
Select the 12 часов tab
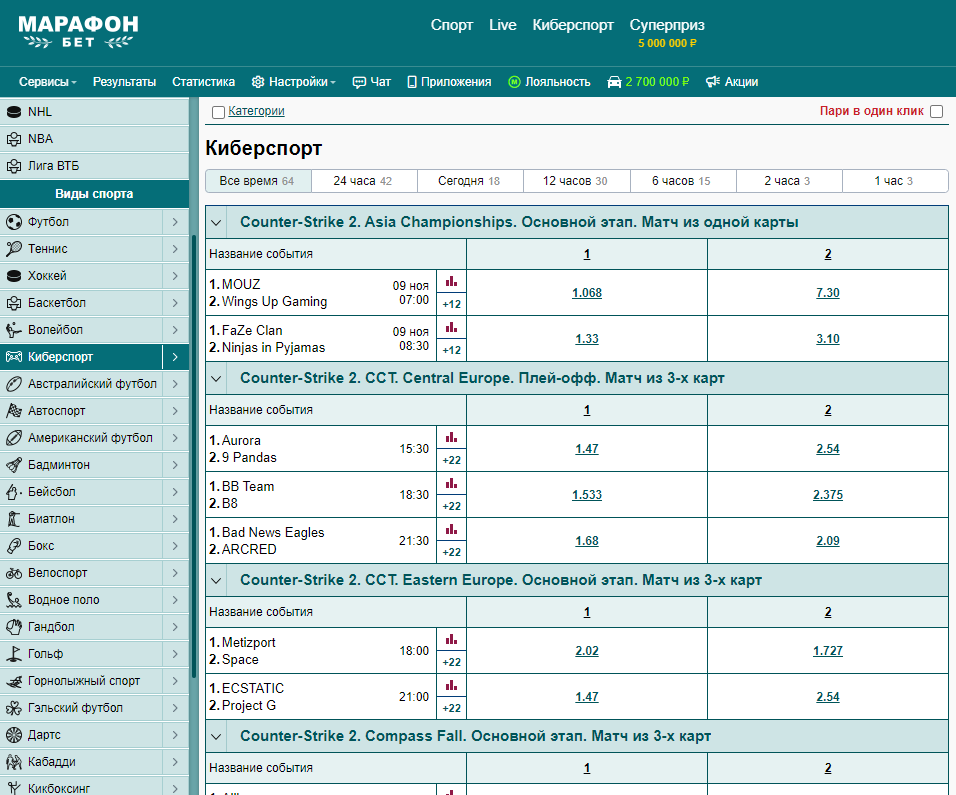(x=577, y=181)
